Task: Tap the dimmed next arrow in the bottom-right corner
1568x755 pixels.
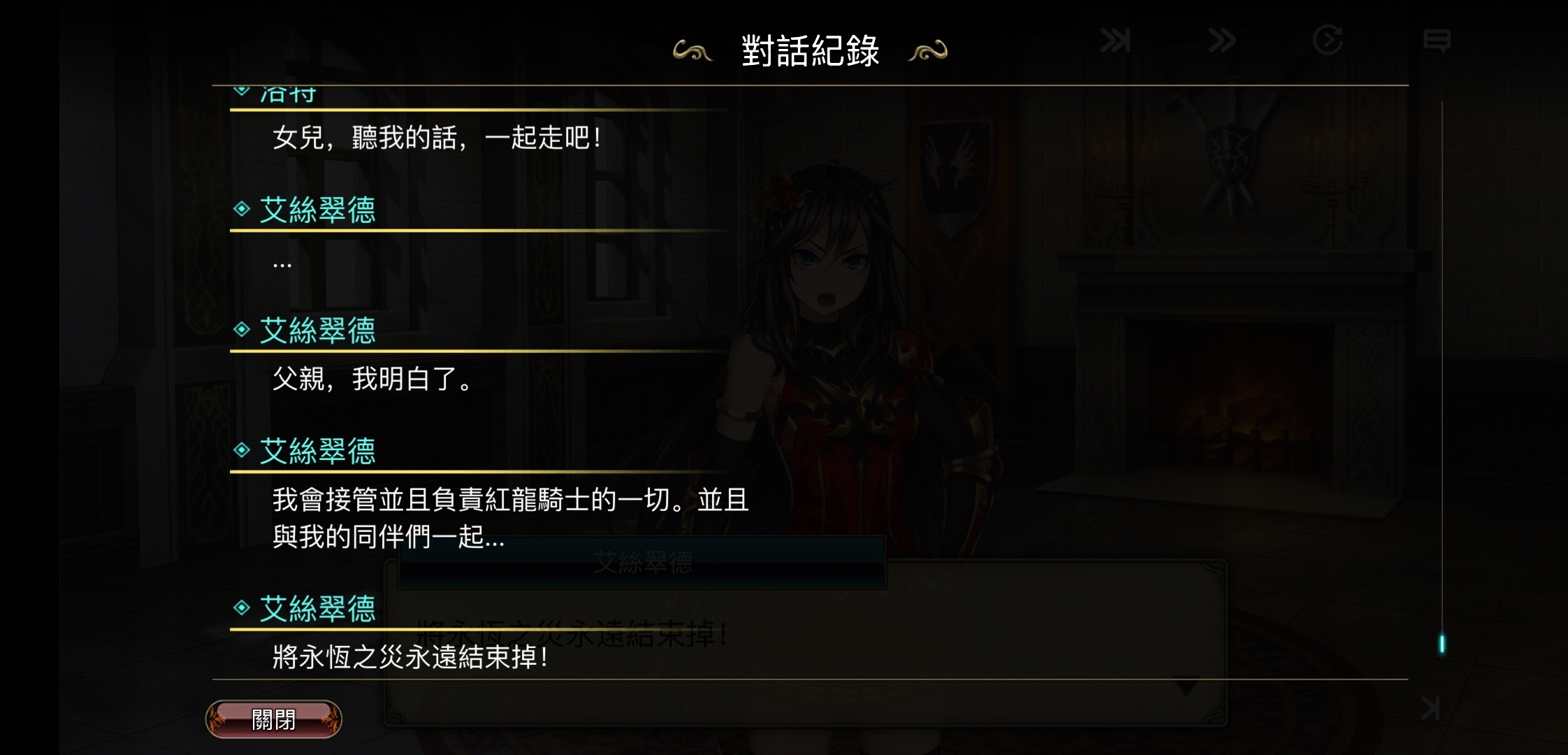Action: tap(1430, 708)
